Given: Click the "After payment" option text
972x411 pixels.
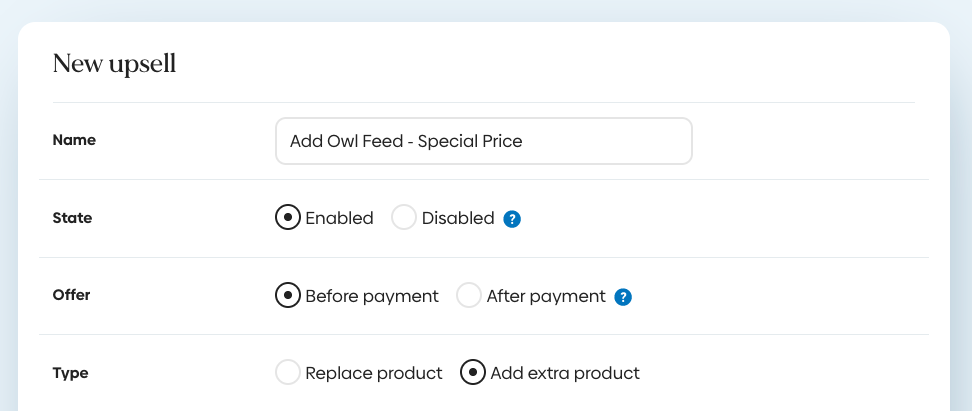Looking at the screenshot, I should [546, 296].
